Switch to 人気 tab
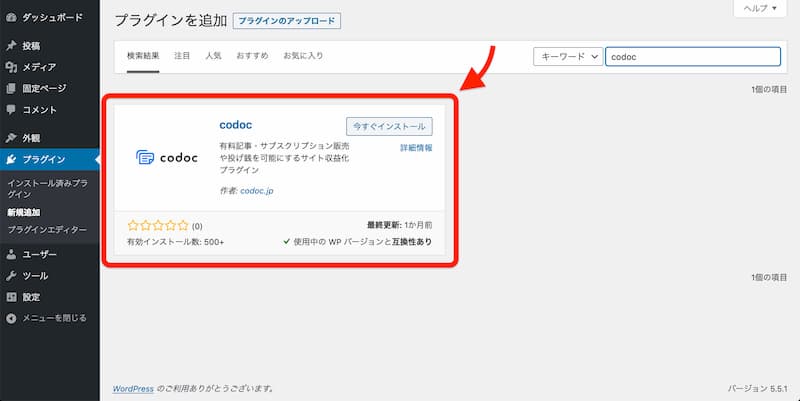 click(213, 56)
